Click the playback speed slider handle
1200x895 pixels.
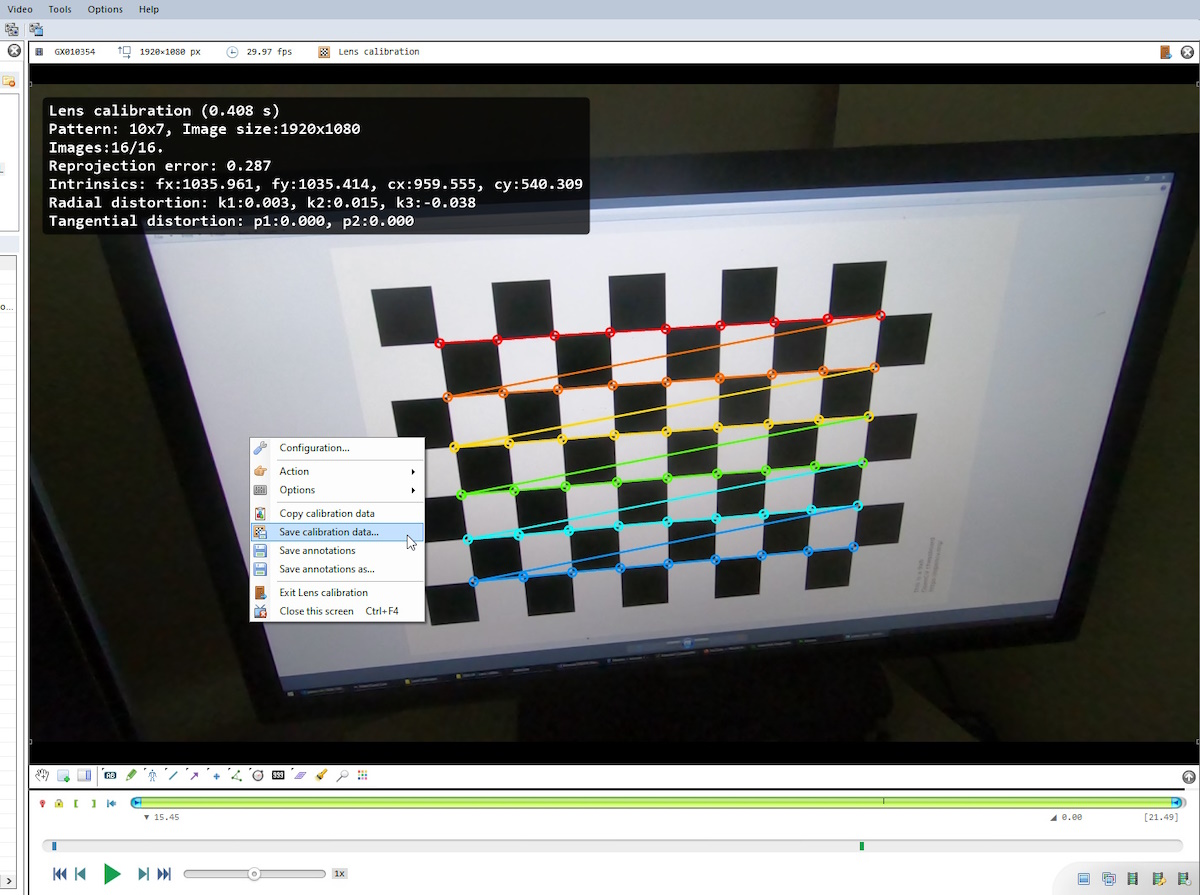coord(254,874)
